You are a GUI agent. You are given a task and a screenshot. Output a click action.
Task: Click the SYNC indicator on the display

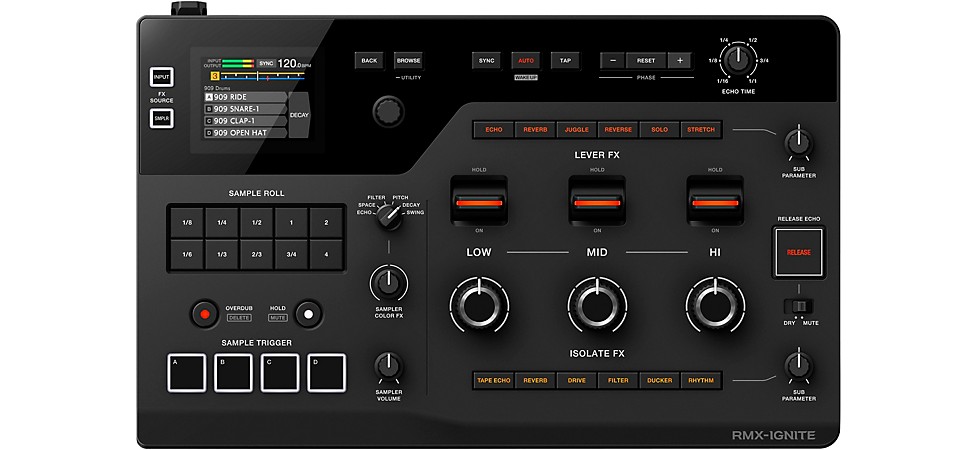266,63
